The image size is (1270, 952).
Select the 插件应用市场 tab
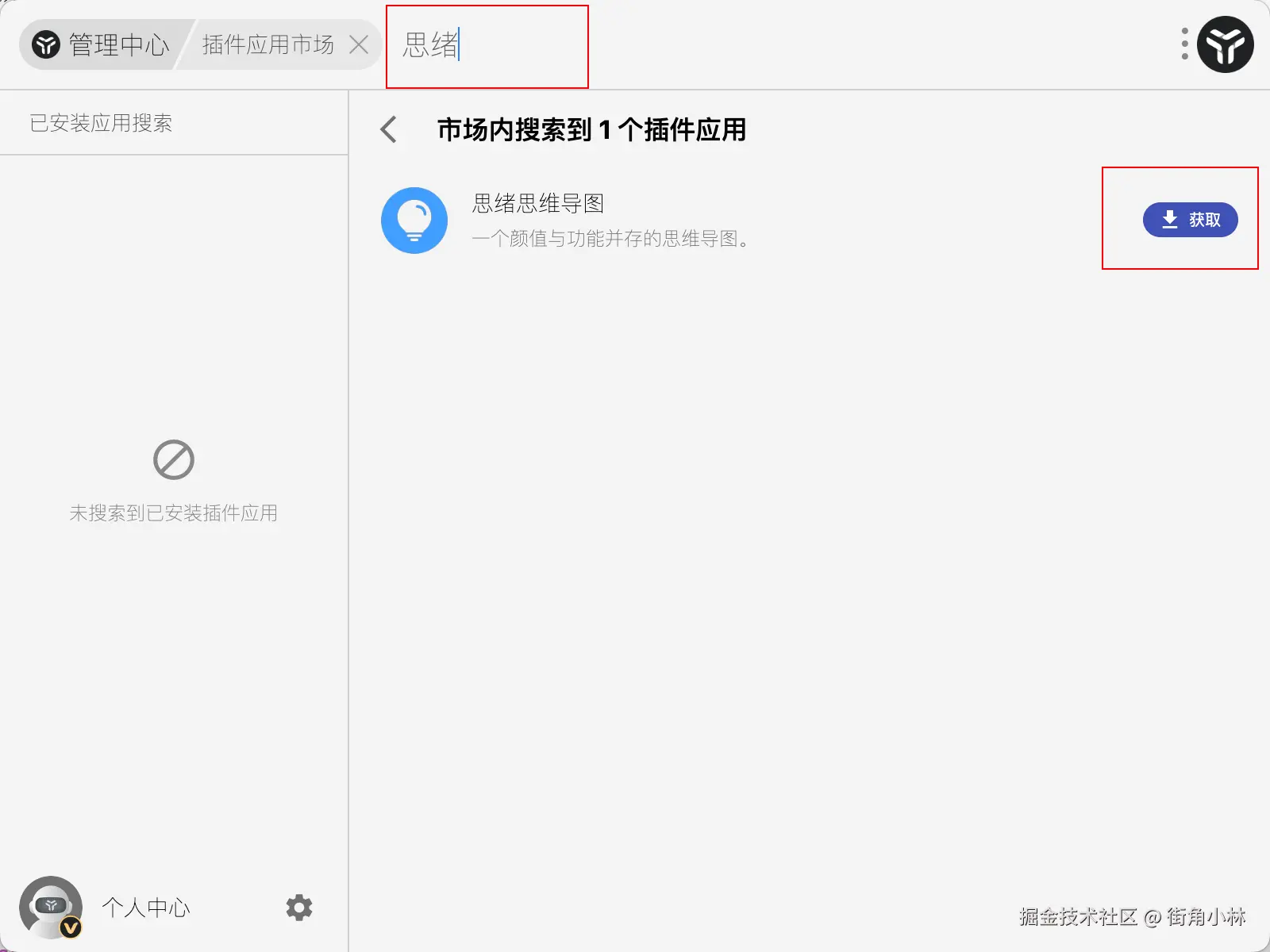tap(267, 45)
